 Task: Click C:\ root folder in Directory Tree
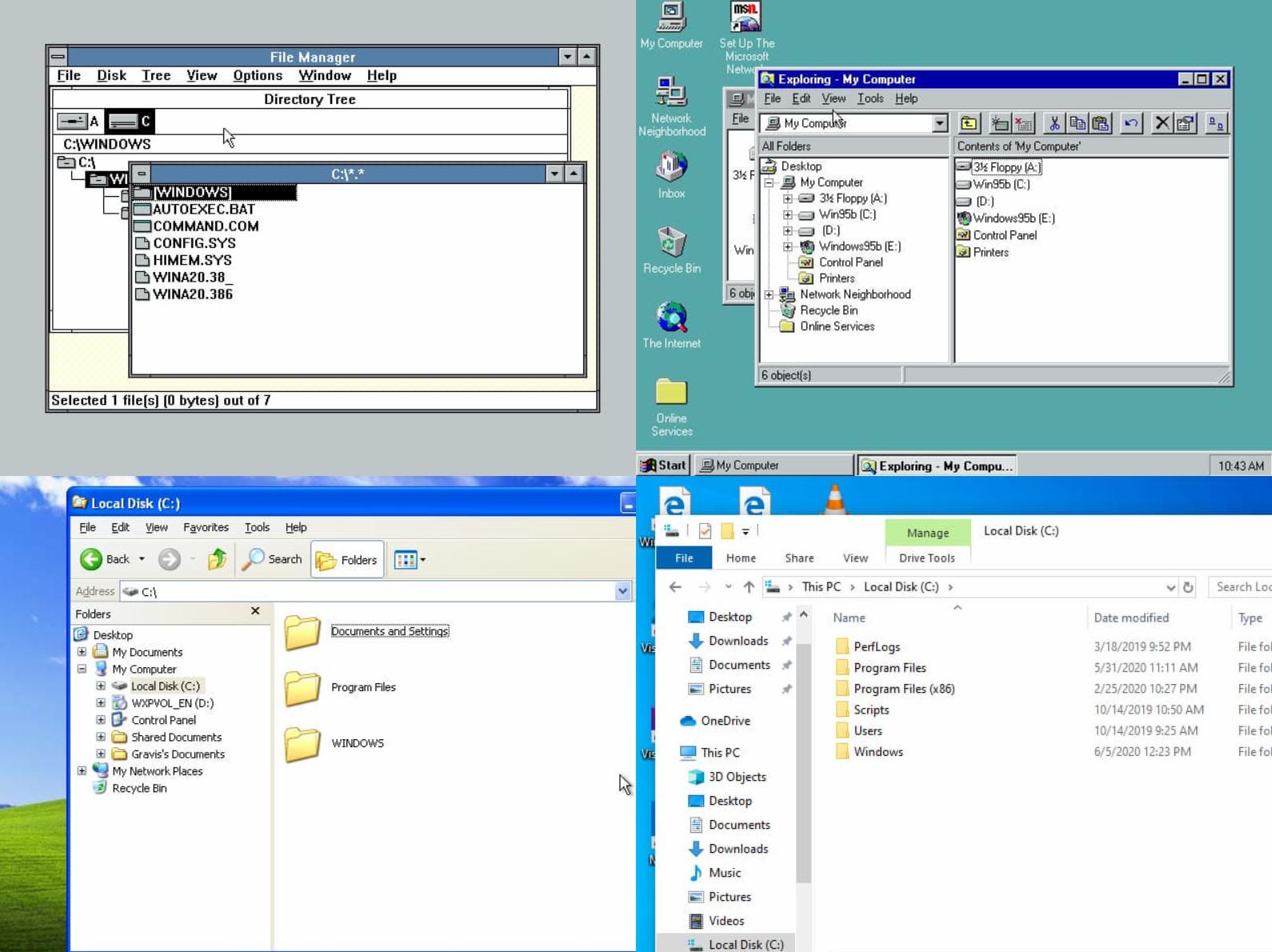(x=77, y=162)
